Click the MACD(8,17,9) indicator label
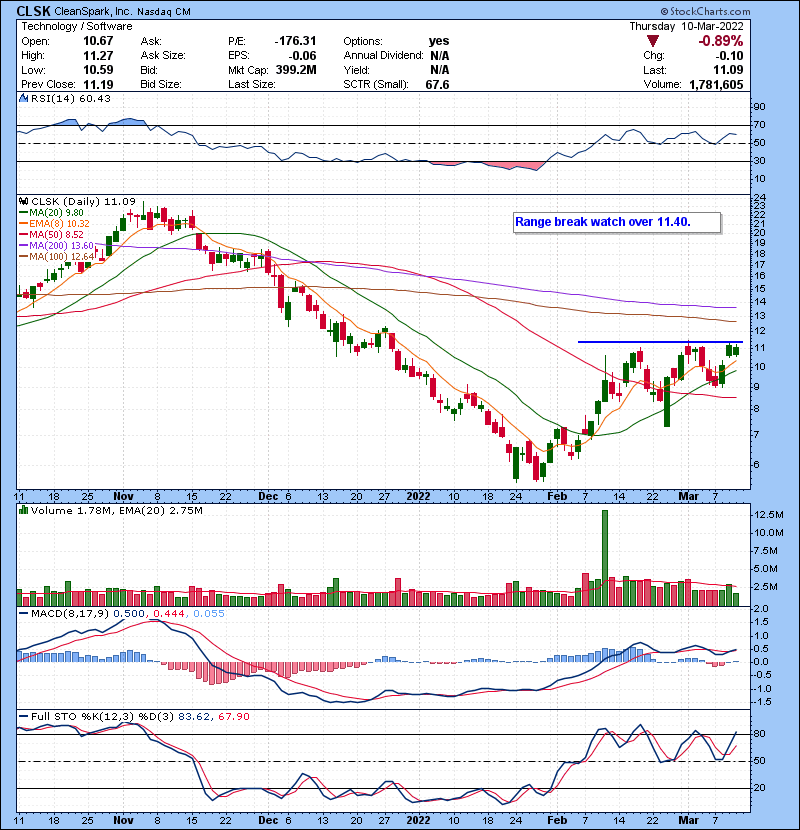This screenshot has width=800, height=830. pos(70,614)
